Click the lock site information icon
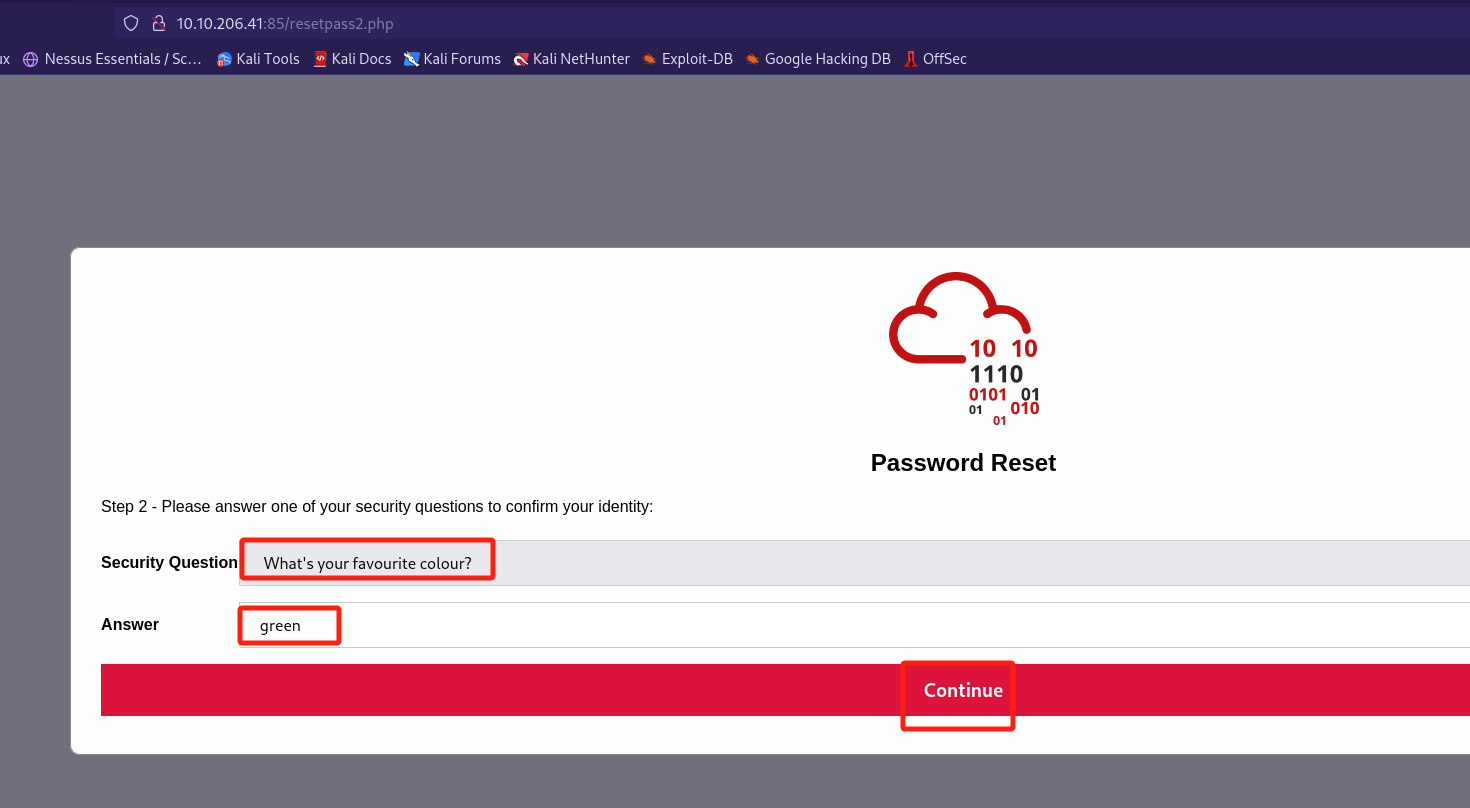 pos(157,23)
